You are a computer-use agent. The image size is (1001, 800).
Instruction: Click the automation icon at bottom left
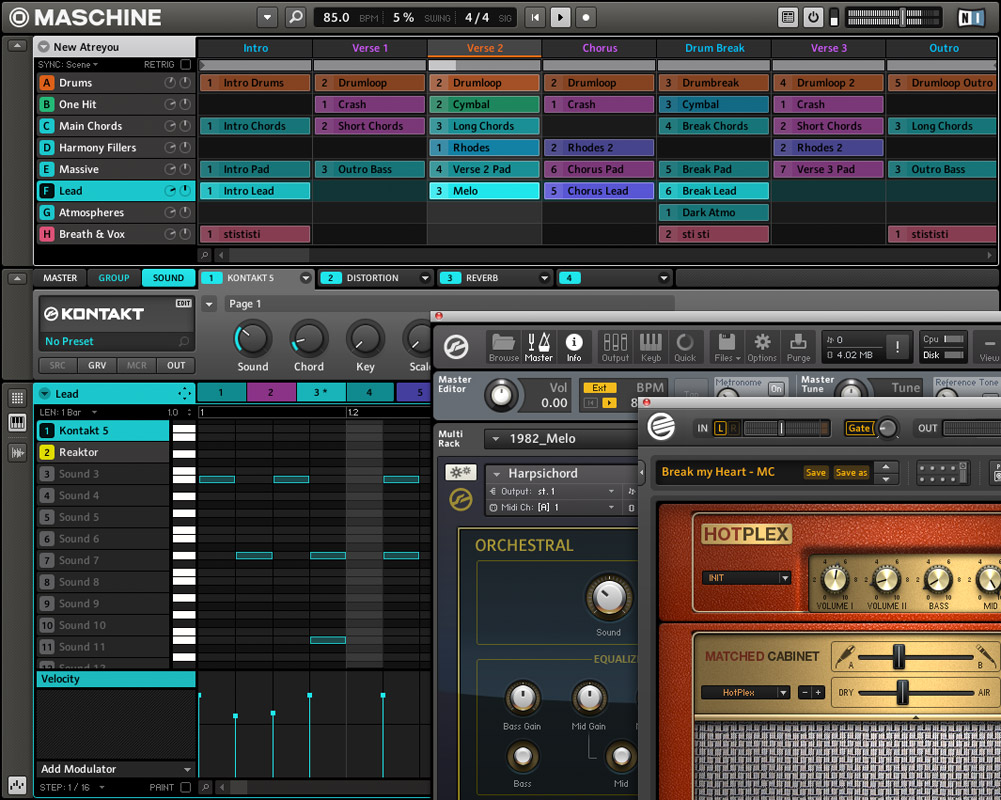pos(17,785)
